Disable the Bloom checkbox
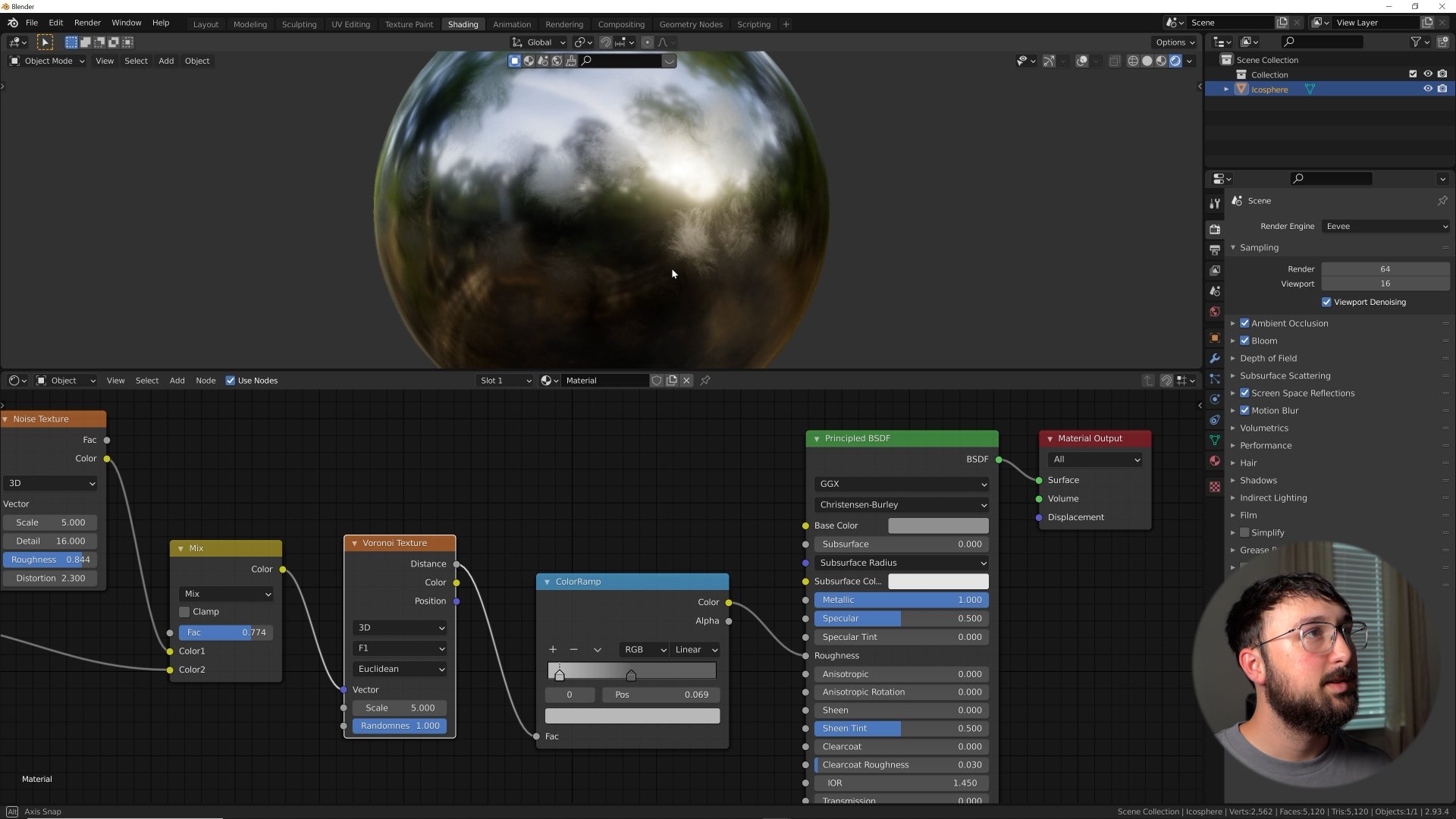Screen dimensions: 1456x819 [x=1244, y=341]
